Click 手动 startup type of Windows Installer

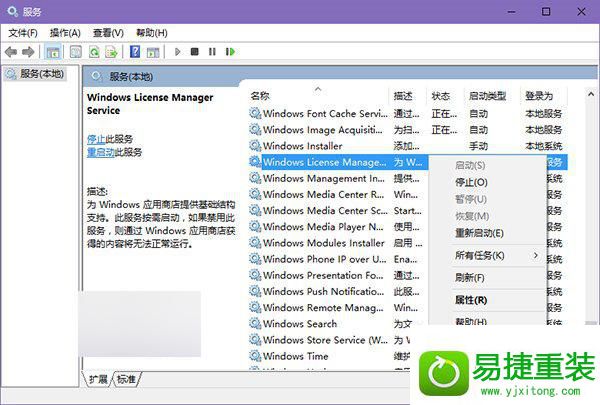point(478,145)
